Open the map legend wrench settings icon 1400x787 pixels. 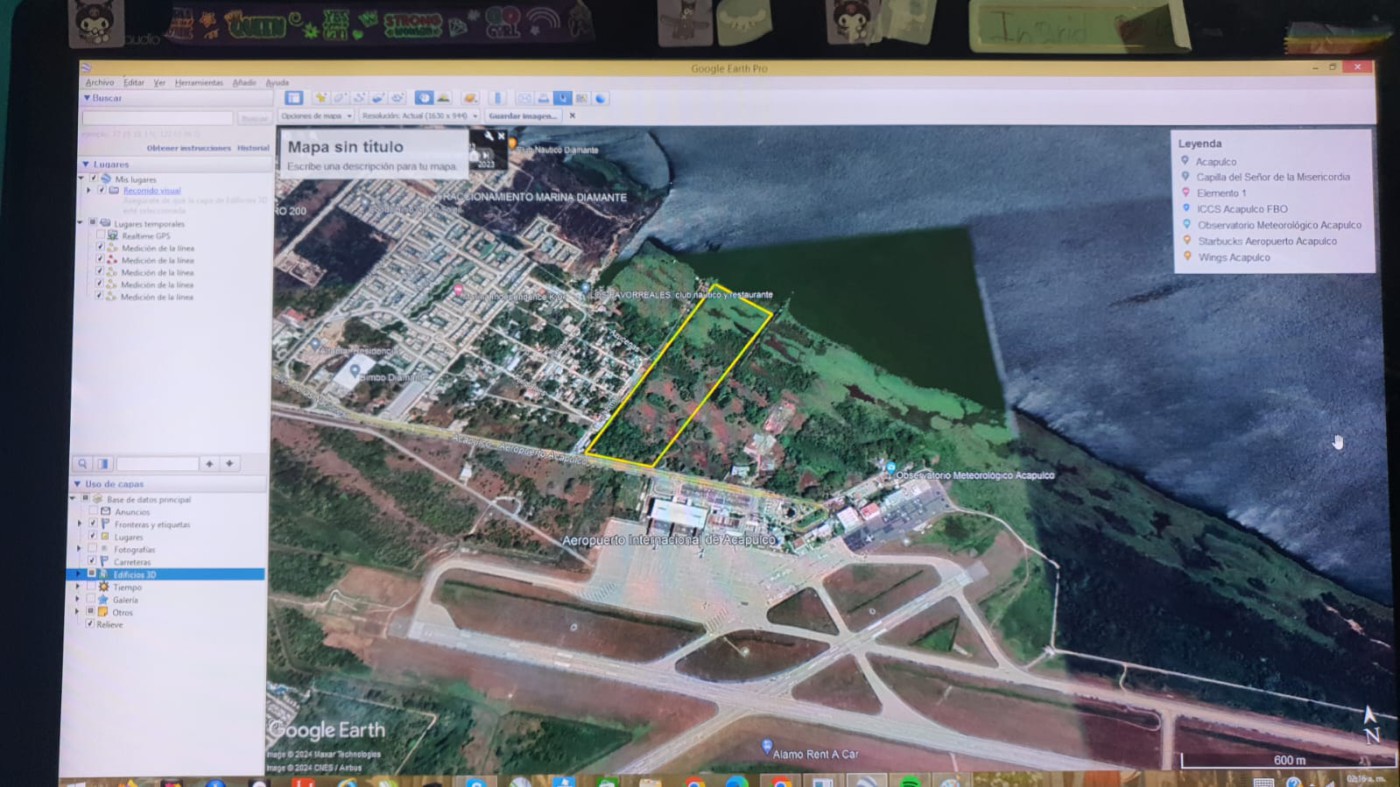point(488,136)
